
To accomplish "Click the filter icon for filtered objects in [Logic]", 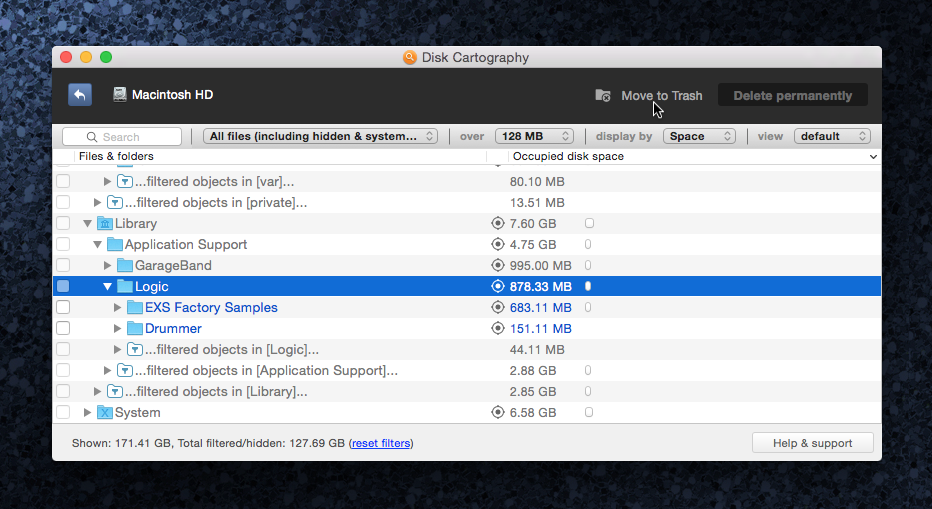I will coord(135,349).
